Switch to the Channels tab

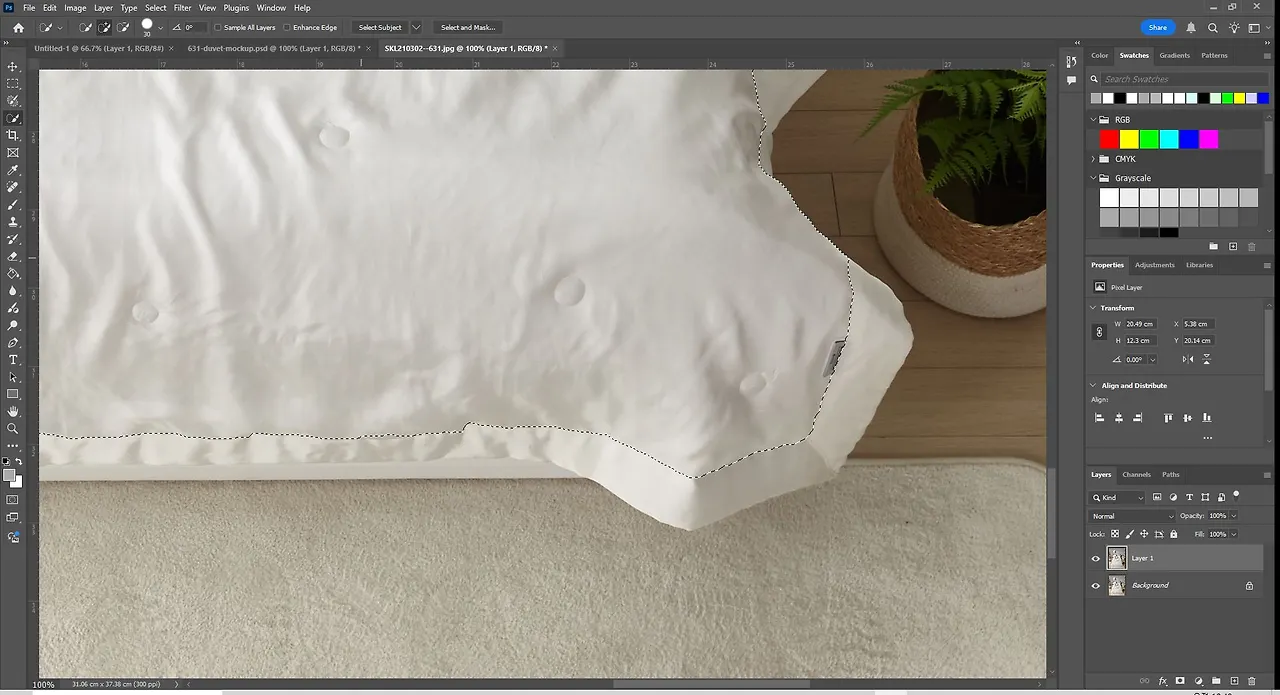point(1135,475)
